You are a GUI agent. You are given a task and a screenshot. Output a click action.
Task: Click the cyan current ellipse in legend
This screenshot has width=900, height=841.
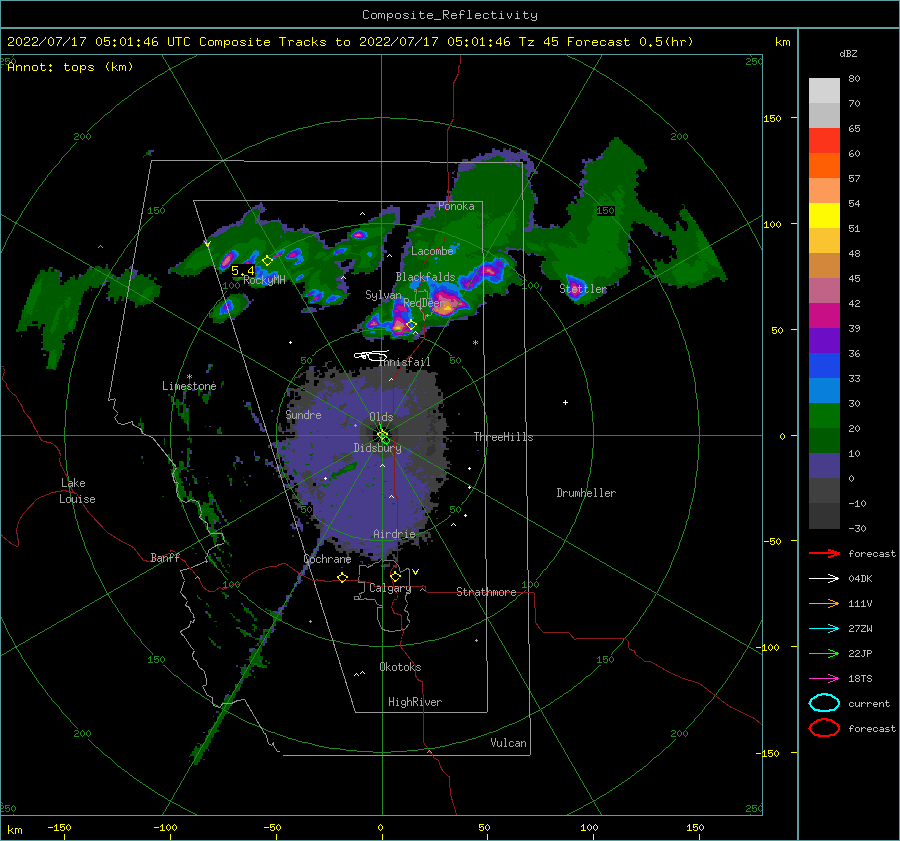coord(824,703)
